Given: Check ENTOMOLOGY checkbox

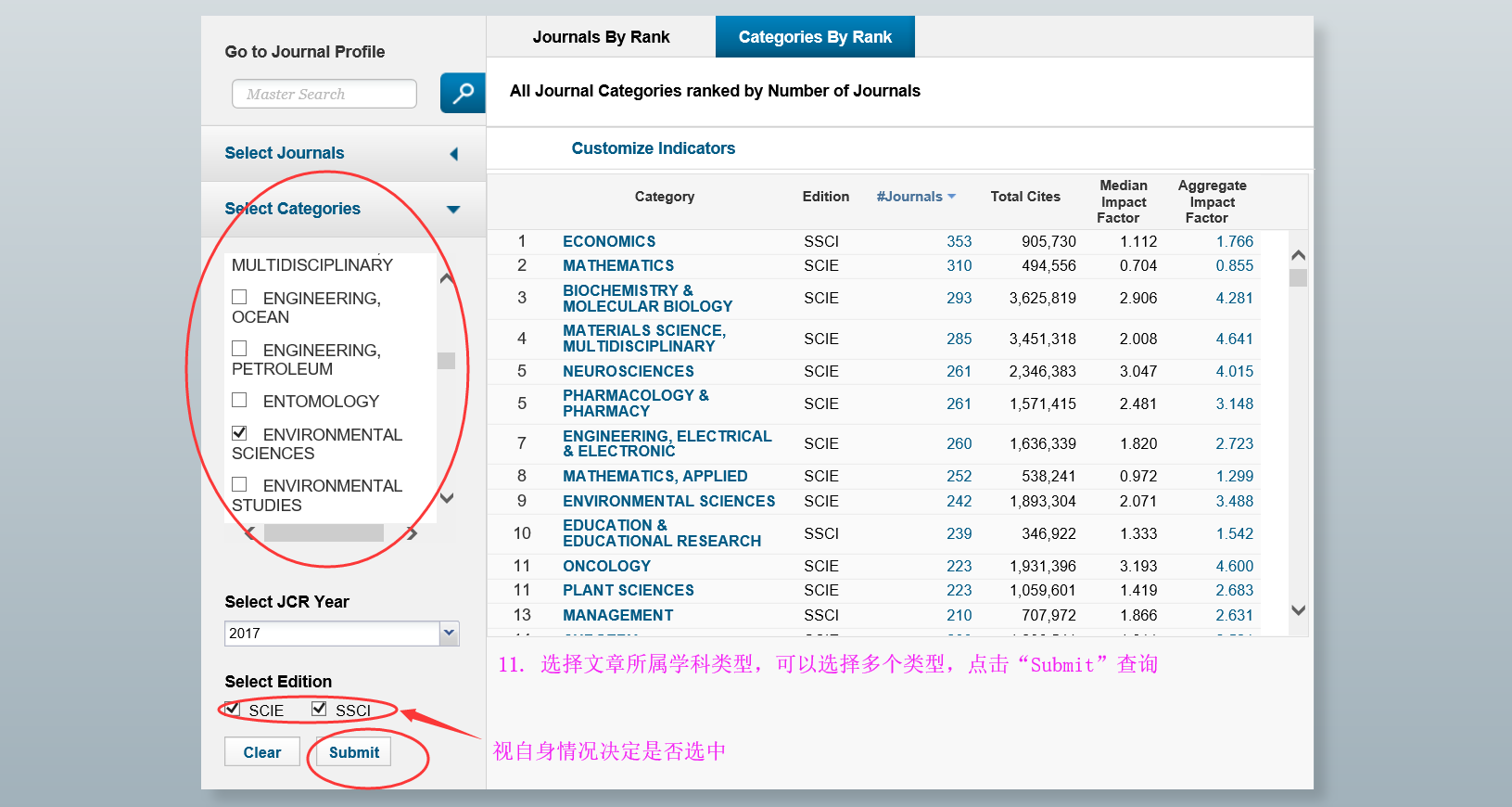Looking at the screenshot, I should coord(239,400).
